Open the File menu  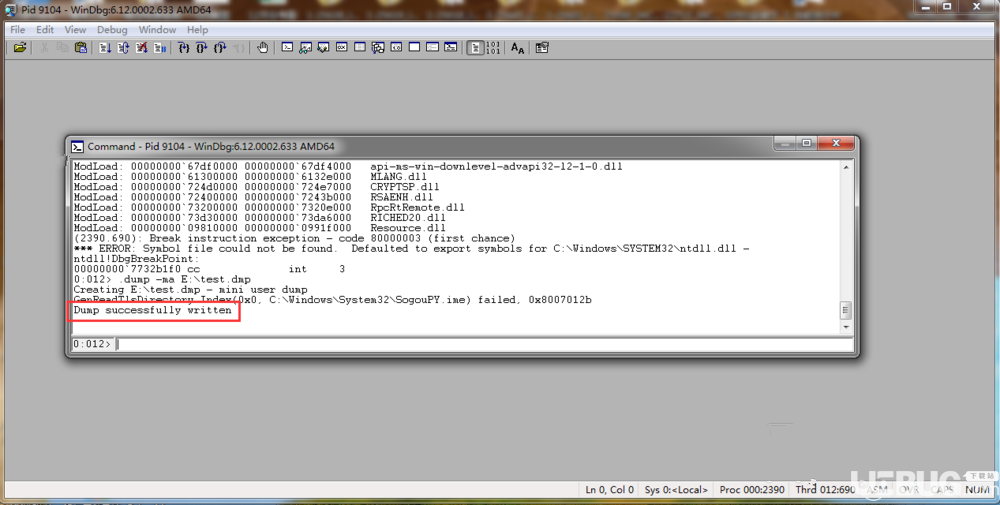pyautogui.click(x=18, y=29)
